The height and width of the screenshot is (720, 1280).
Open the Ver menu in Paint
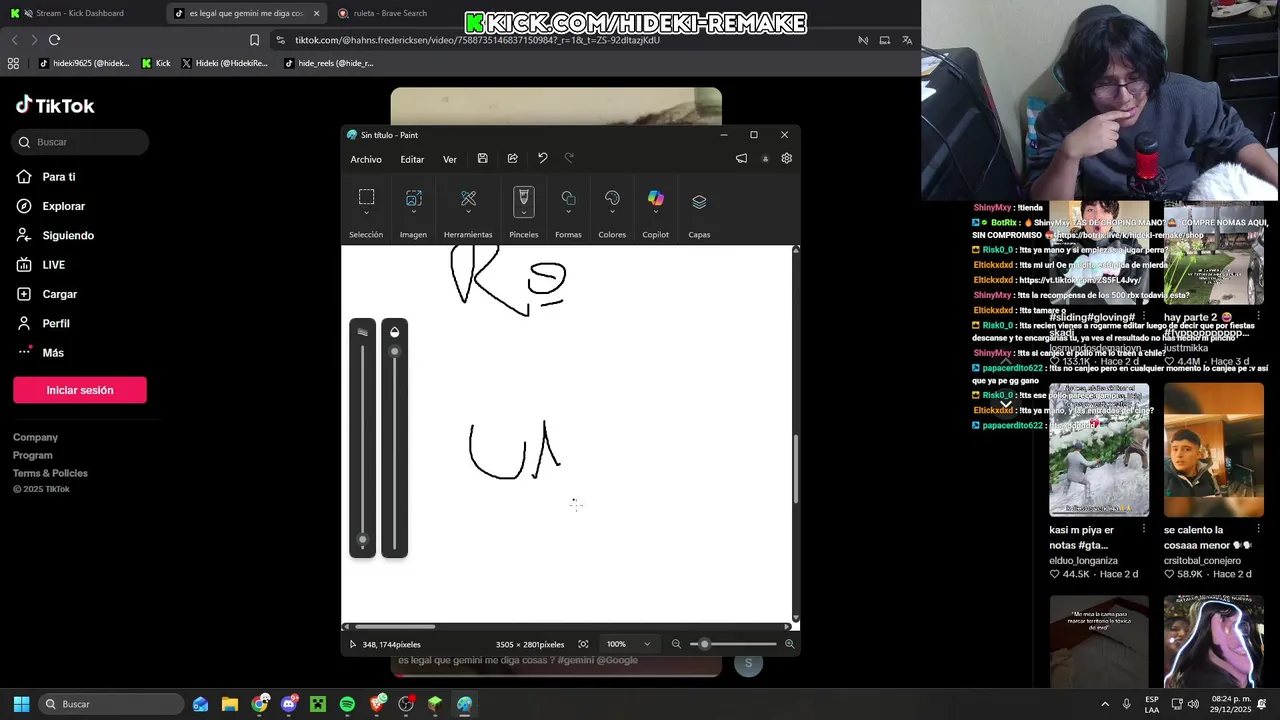(x=450, y=159)
